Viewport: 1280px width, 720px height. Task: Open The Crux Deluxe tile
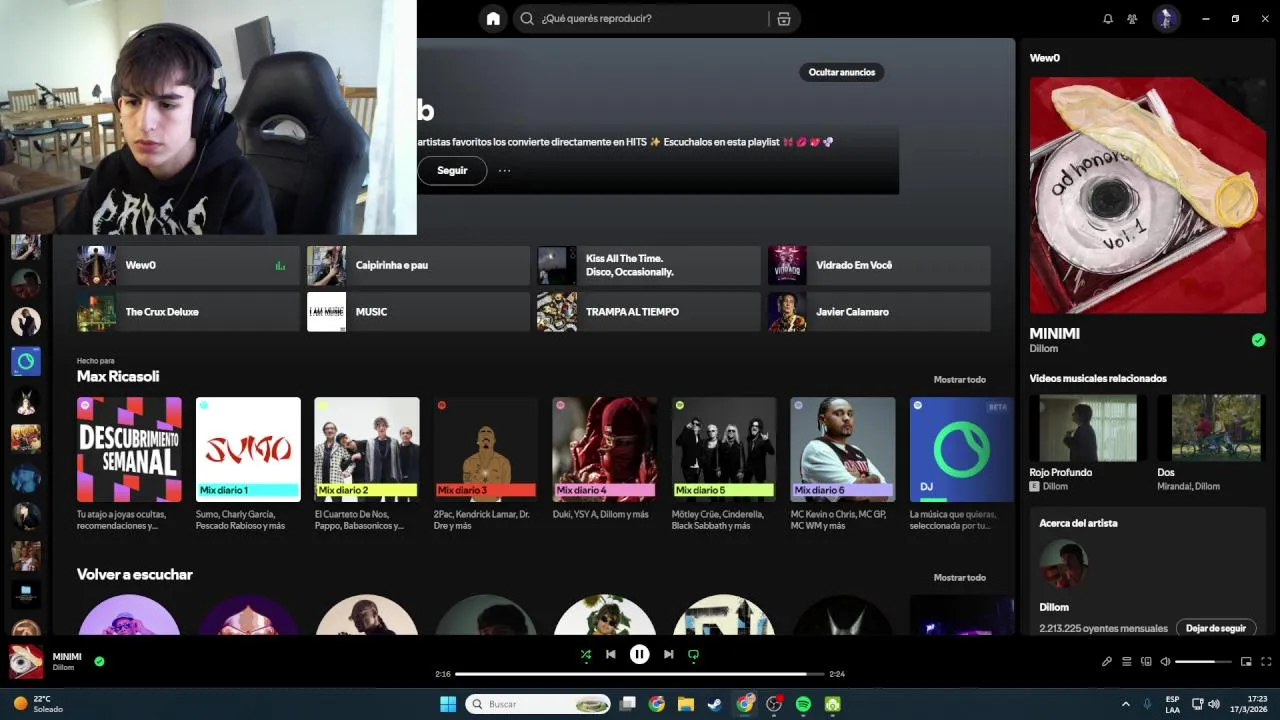188,312
